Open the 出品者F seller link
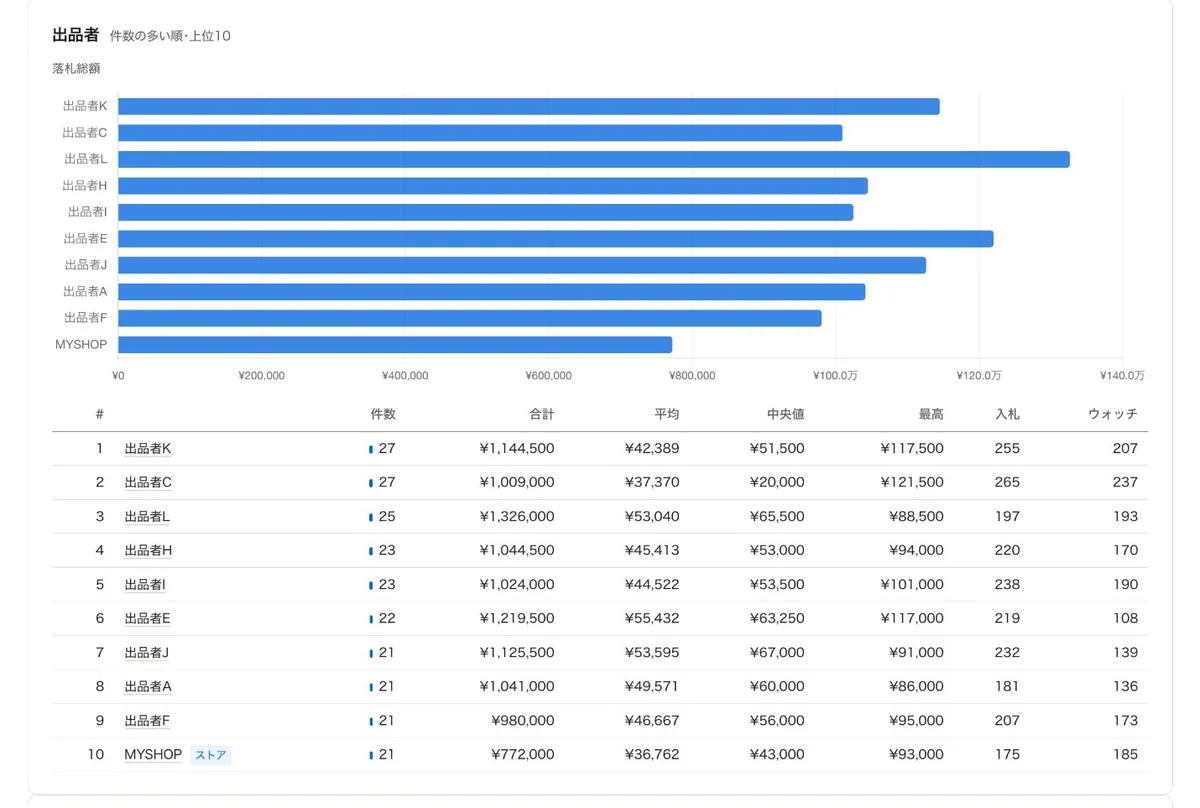Image resolution: width=1200 pixels, height=808 pixels. pos(147,721)
